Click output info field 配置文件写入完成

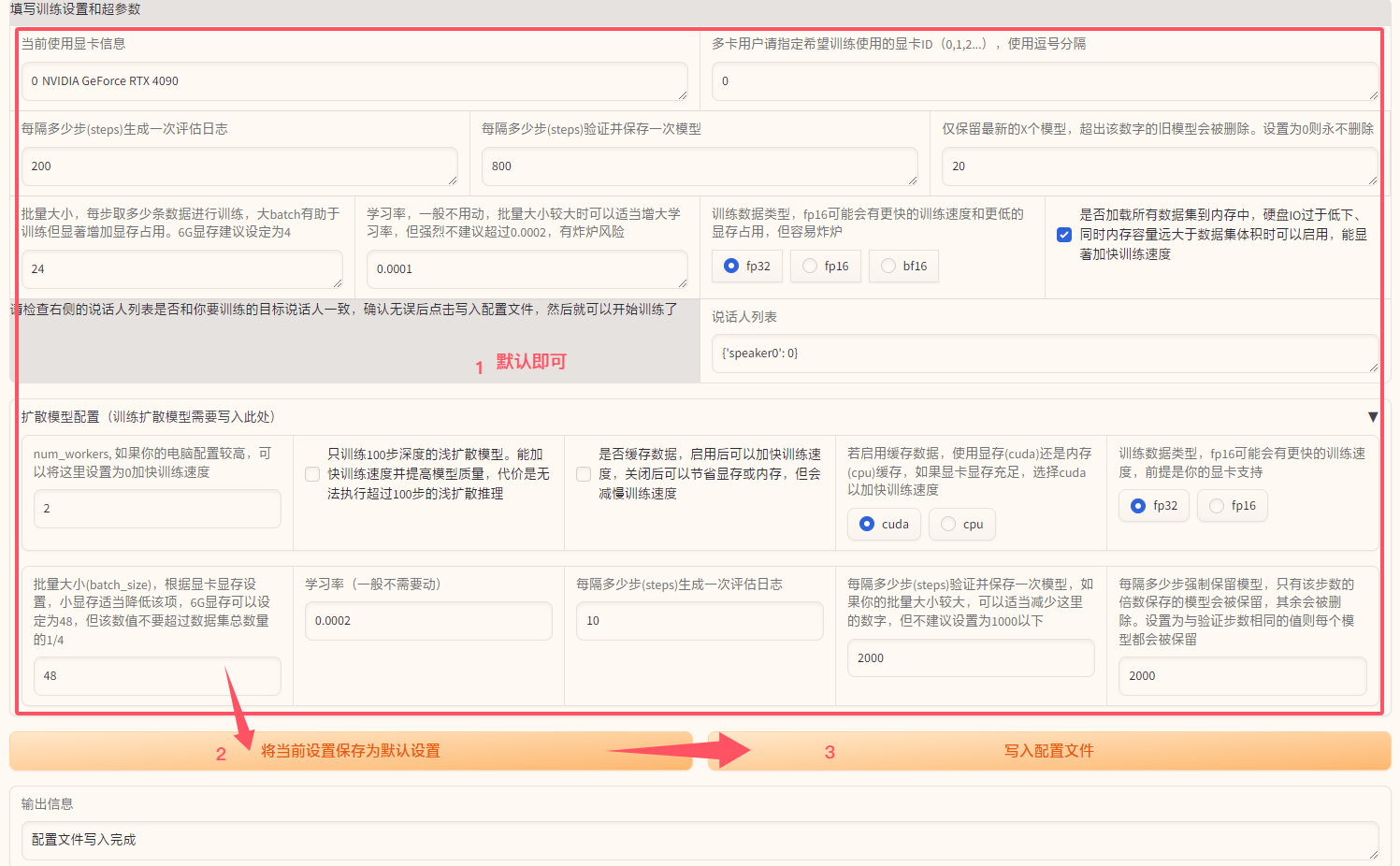click(700, 841)
